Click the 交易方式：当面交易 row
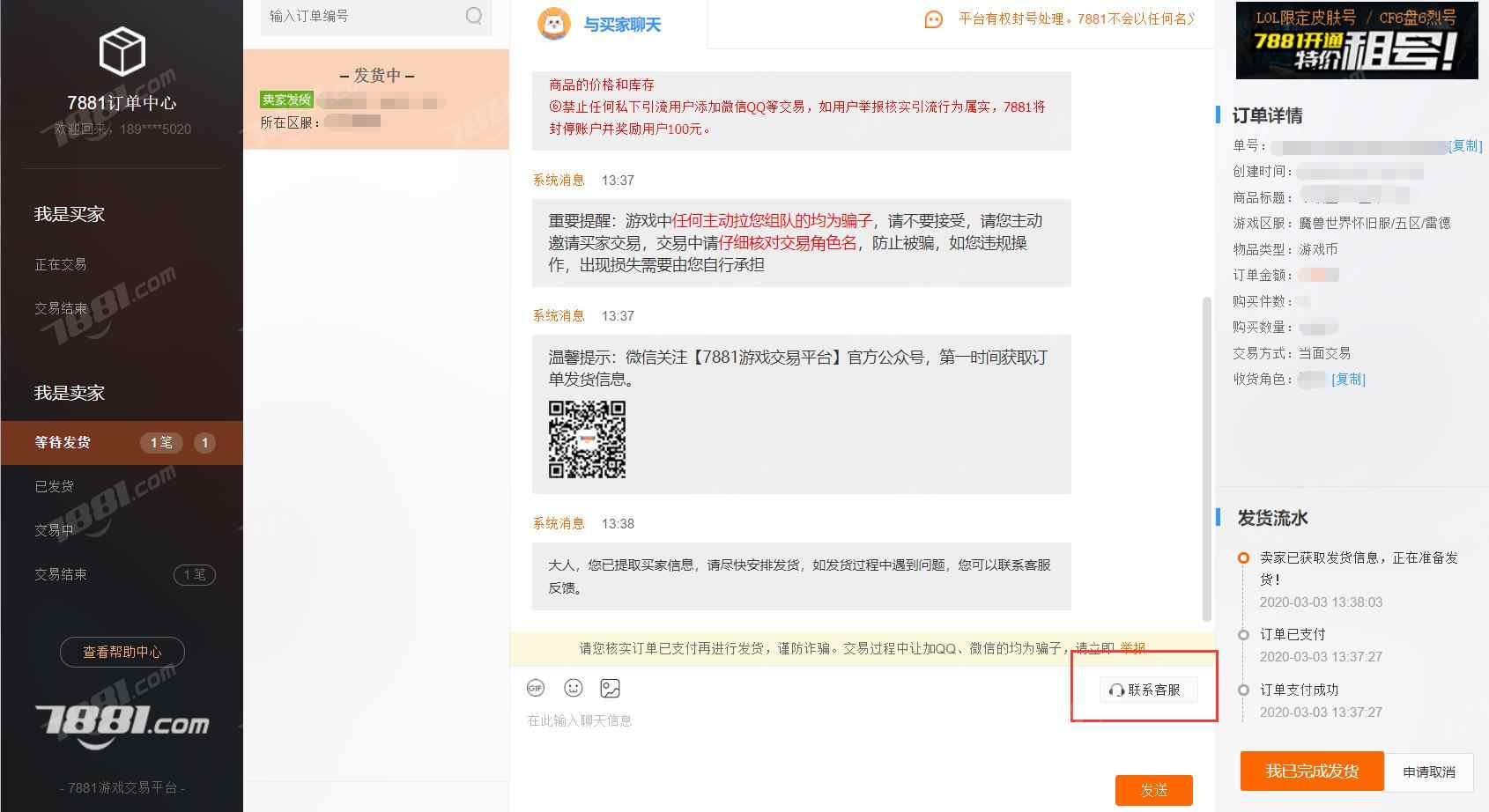 point(1292,353)
